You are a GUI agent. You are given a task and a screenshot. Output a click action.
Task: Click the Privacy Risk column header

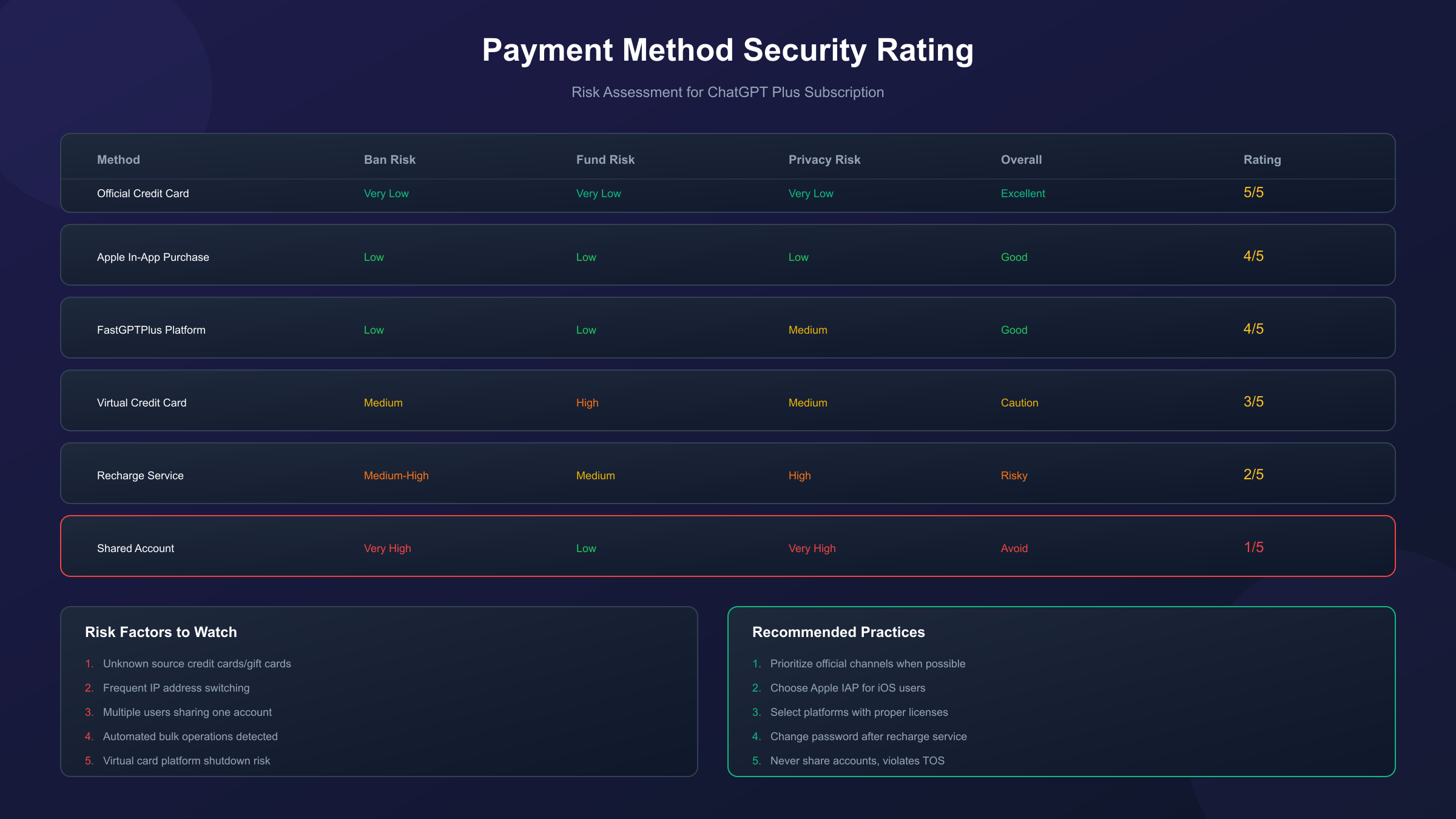[x=824, y=160]
